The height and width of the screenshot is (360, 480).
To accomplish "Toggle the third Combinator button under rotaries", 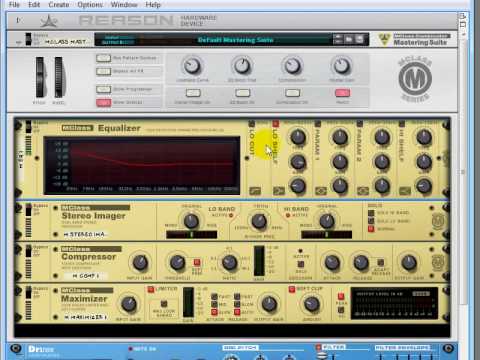I will point(292,93).
